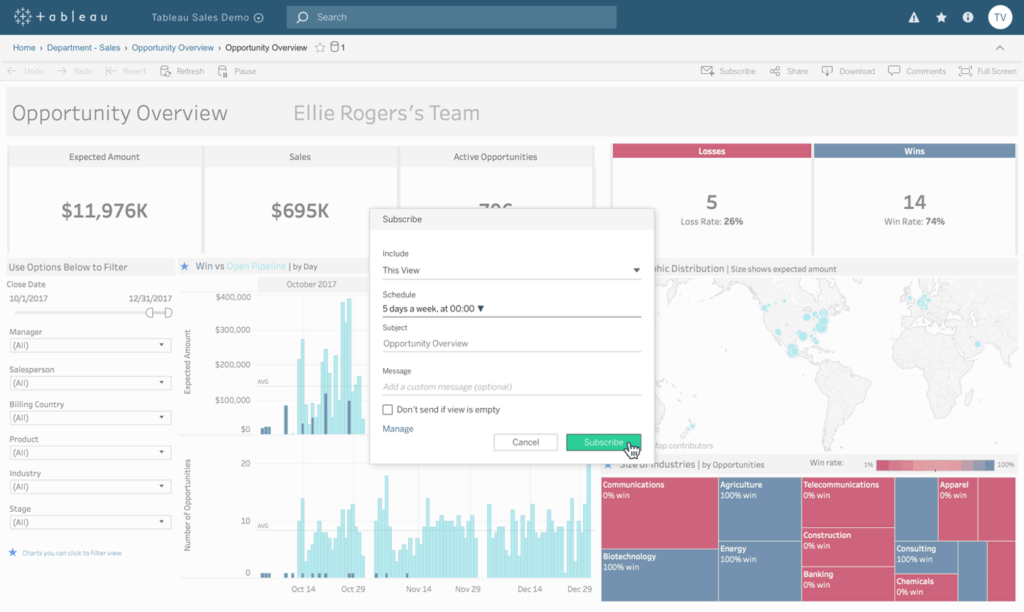Open the Product filter dropdown
Image resolution: width=1024 pixels, height=612 pixels.
click(90, 452)
